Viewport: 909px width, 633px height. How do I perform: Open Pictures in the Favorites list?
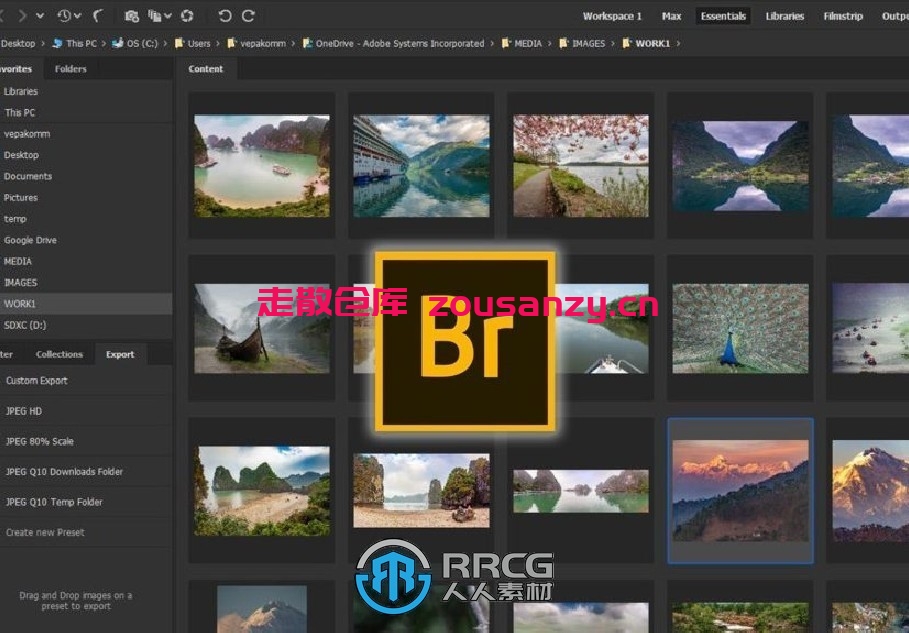[x=21, y=198]
